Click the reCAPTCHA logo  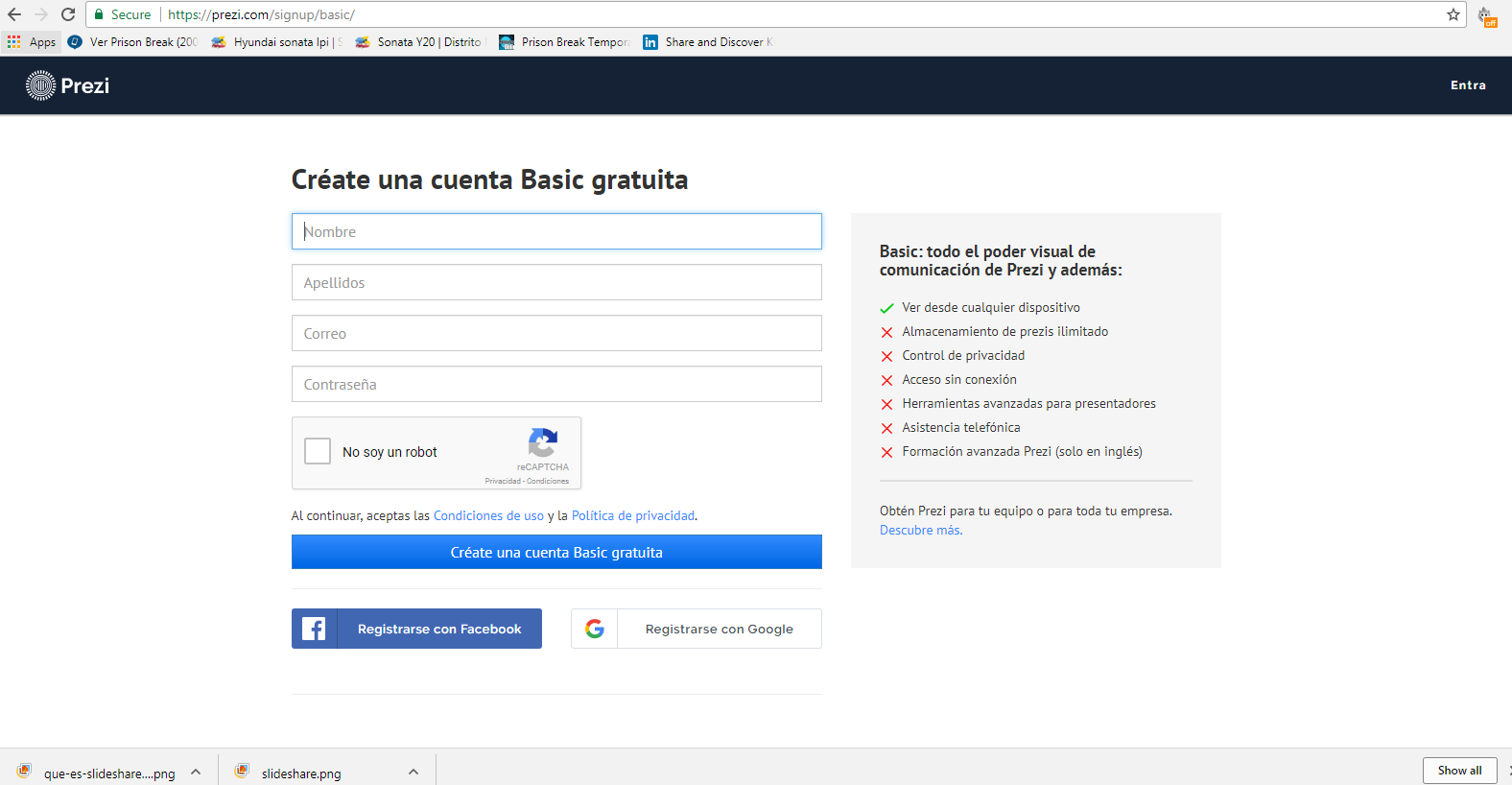(x=543, y=442)
